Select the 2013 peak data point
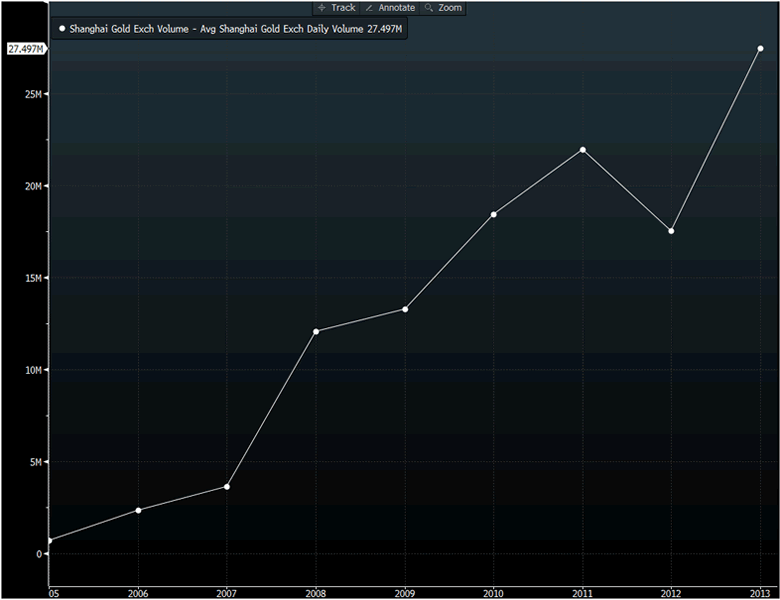 [760, 48]
